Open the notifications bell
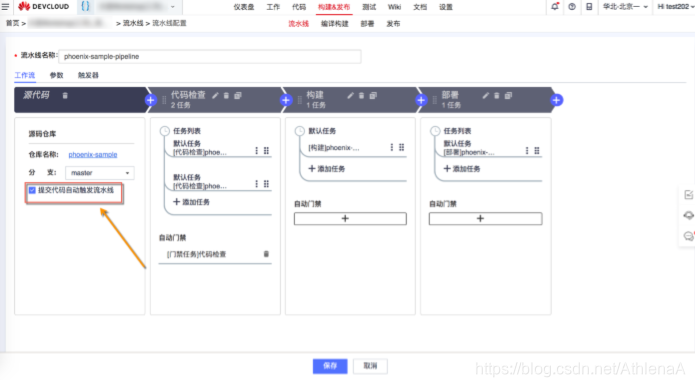The height and width of the screenshot is (387, 695). coord(555,7)
